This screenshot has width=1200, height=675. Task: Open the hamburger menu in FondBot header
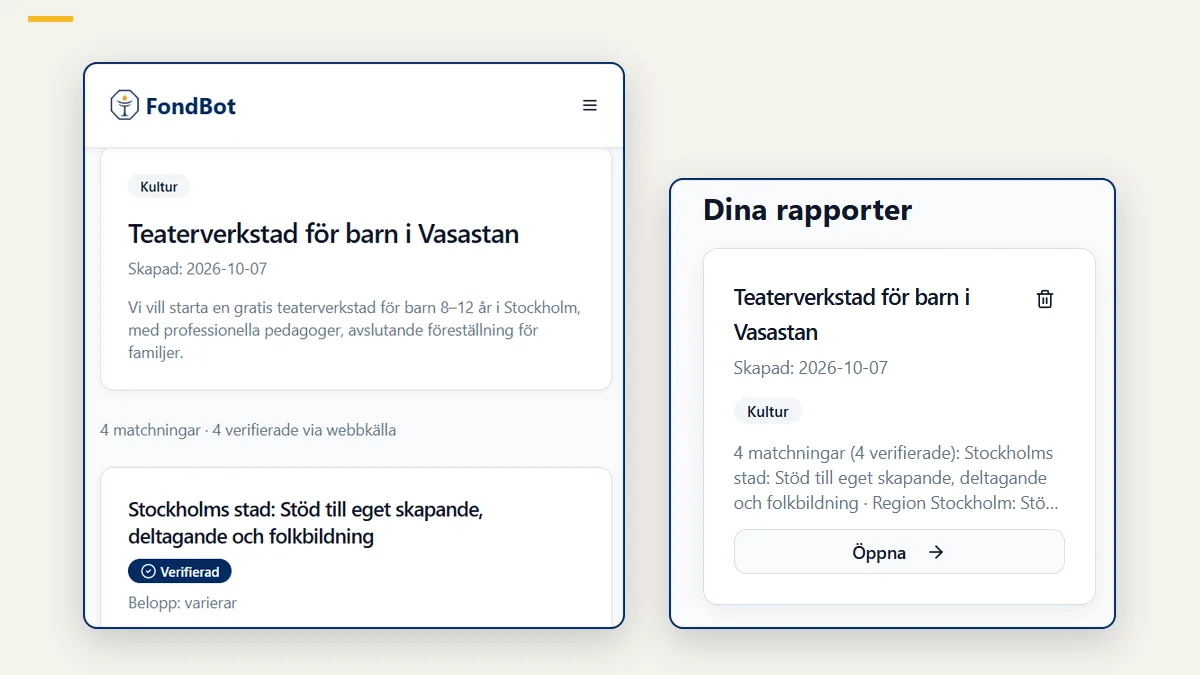click(x=590, y=106)
